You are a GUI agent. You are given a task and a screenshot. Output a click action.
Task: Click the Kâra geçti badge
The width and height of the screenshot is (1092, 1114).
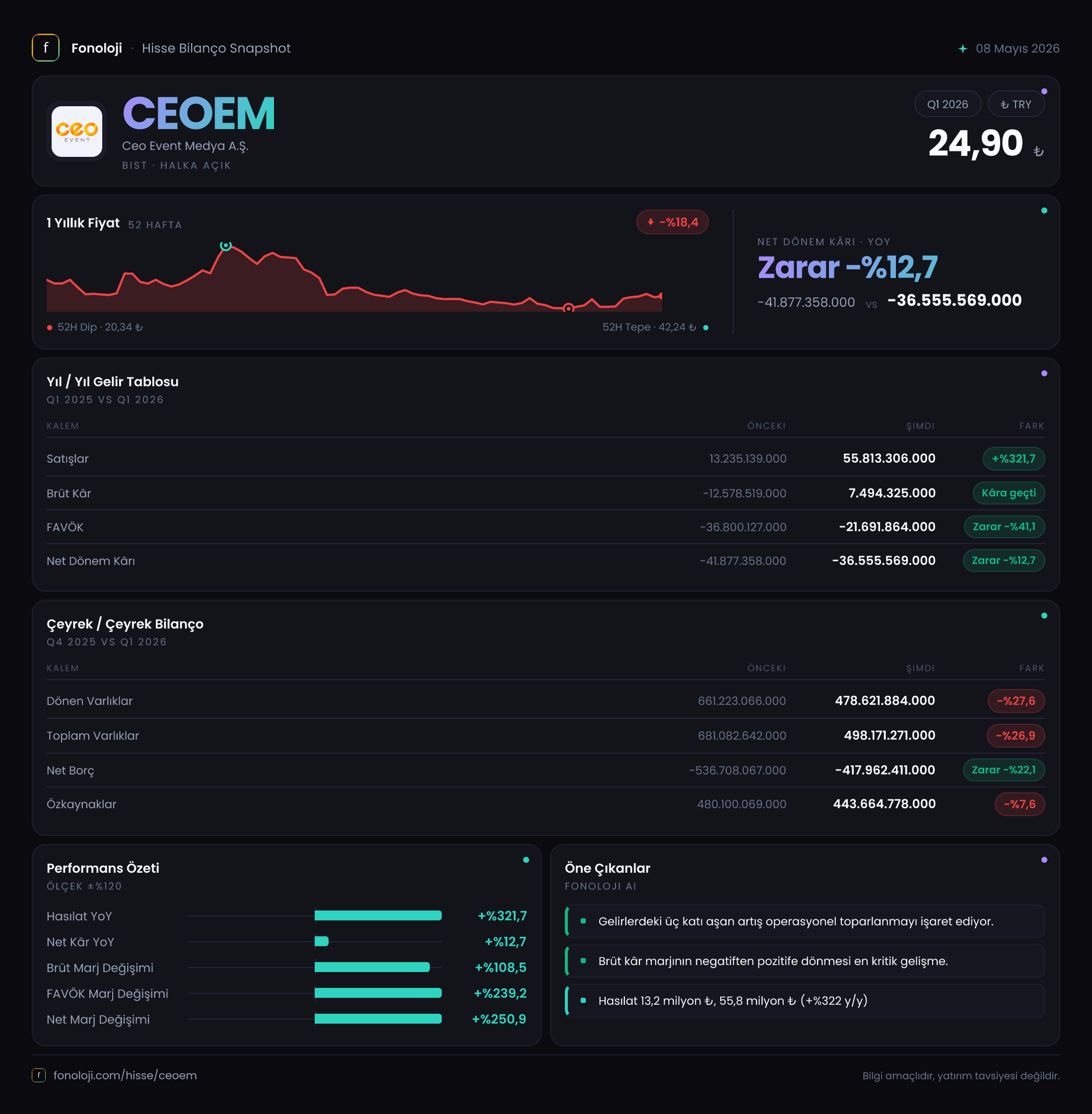click(1008, 493)
